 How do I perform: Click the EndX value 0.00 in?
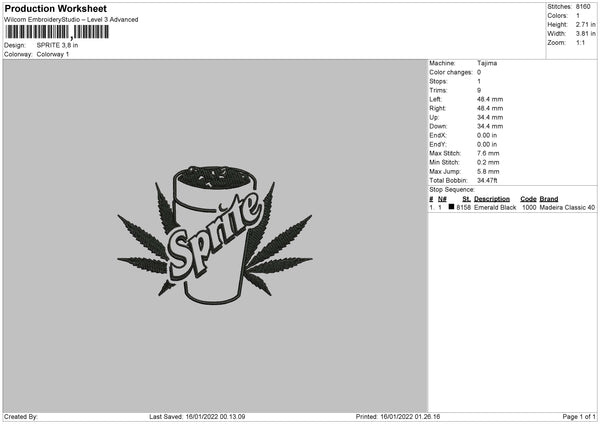tap(487, 135)
